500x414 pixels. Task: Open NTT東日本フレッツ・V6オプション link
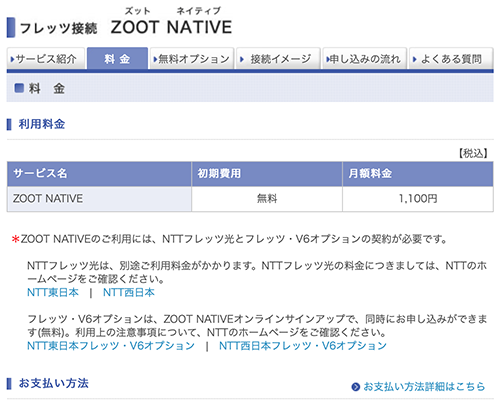point(111,346)
